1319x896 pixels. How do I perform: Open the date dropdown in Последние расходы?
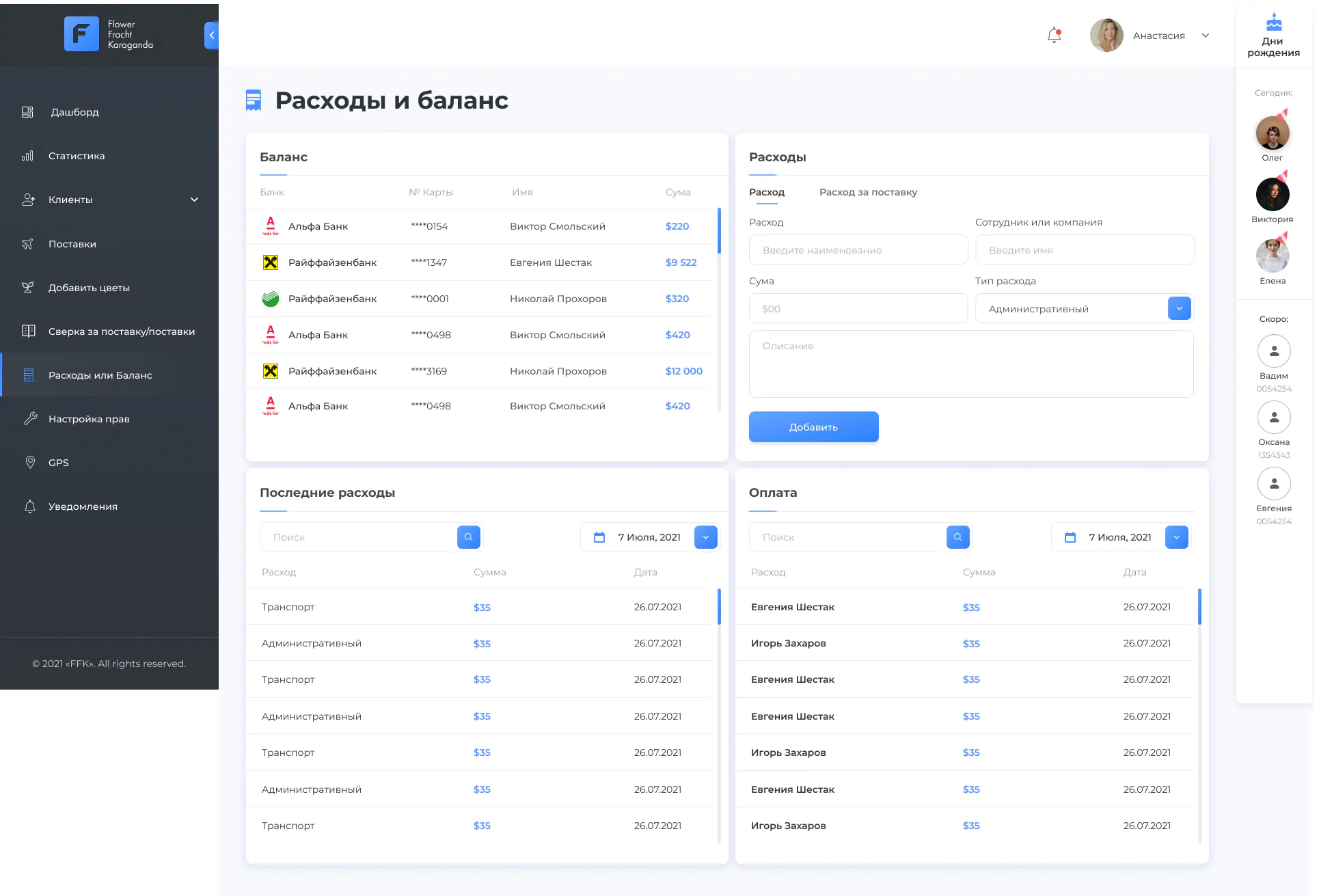click(x=706, y=537)
